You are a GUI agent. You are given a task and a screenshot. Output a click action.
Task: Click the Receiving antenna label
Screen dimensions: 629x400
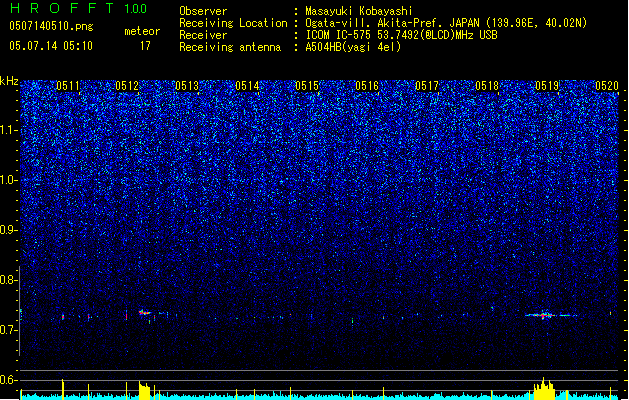230,47
